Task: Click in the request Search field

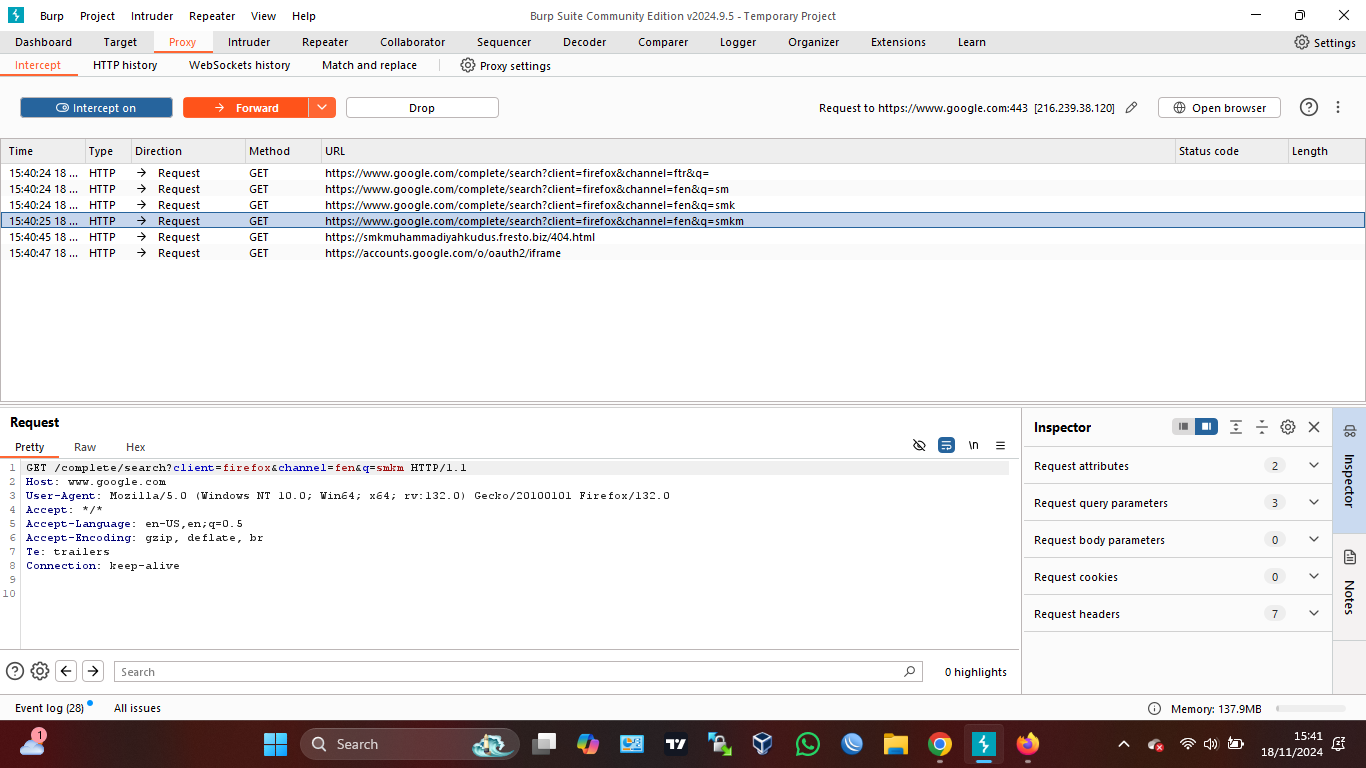Action: (x=518, y=671)
